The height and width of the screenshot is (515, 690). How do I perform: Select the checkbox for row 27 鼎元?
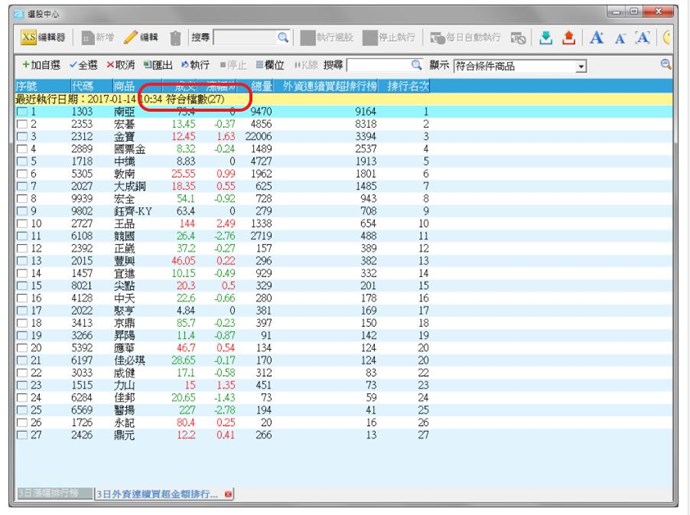[22, 435]
